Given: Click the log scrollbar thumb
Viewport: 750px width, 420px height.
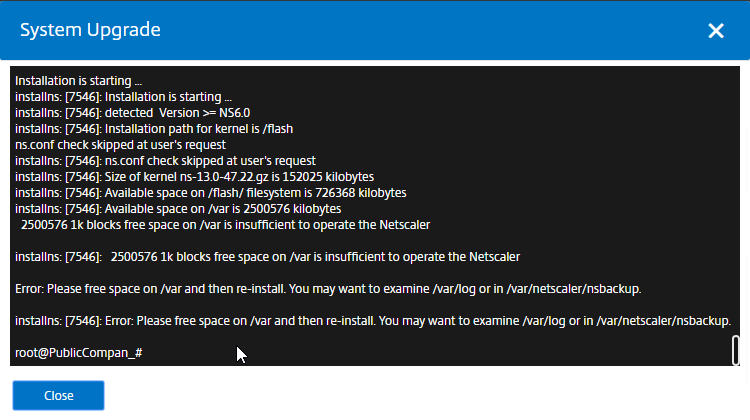Looking at the screenshot, I should point(736,350).
